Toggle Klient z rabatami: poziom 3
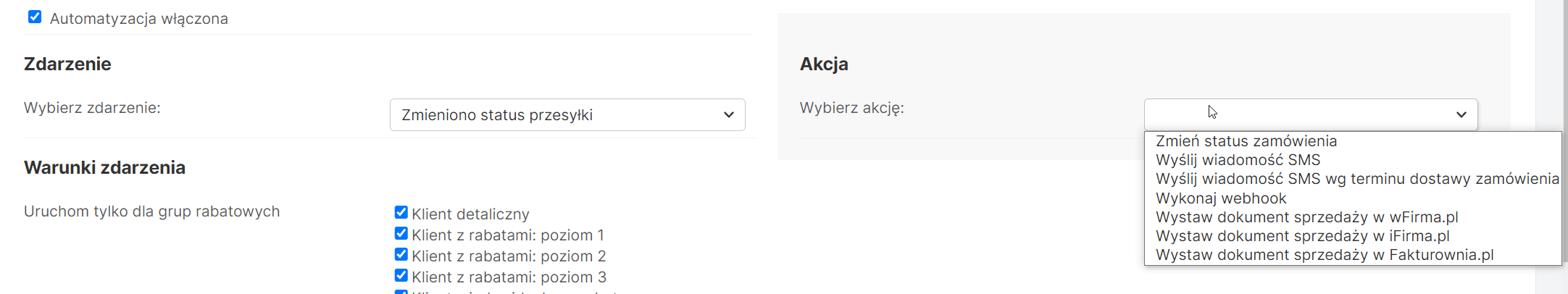Image resolution: width=1568 pixels, height=294 pixels. [401, 275]
